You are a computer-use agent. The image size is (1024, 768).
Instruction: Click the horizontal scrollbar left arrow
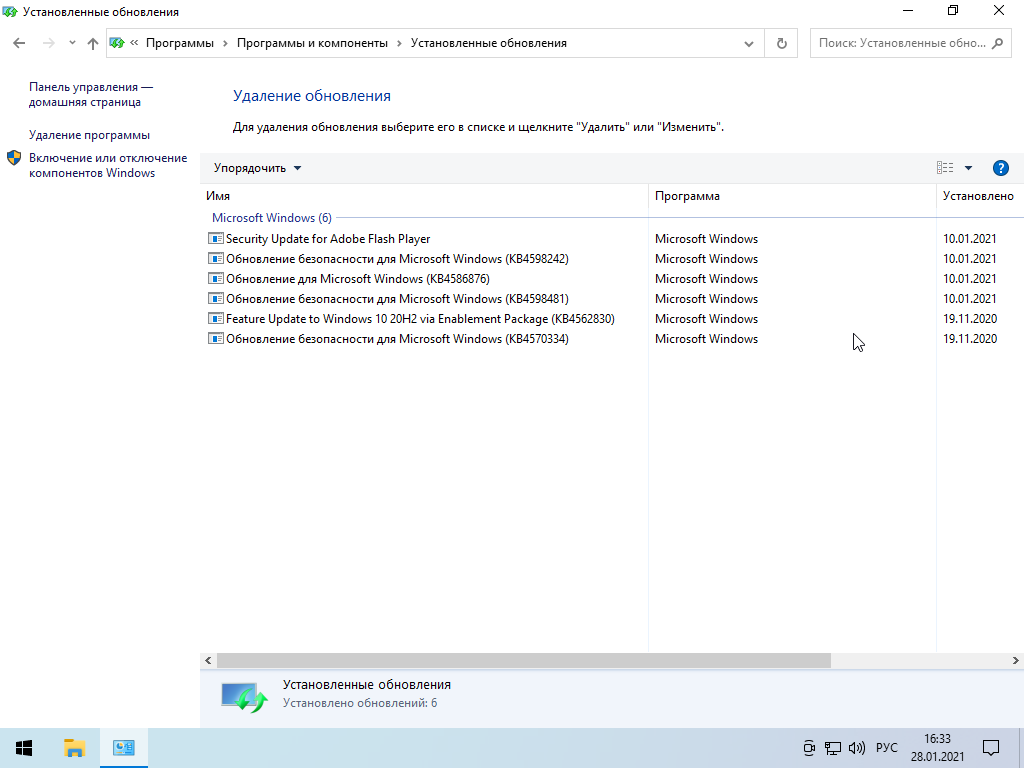pos(208,660)
